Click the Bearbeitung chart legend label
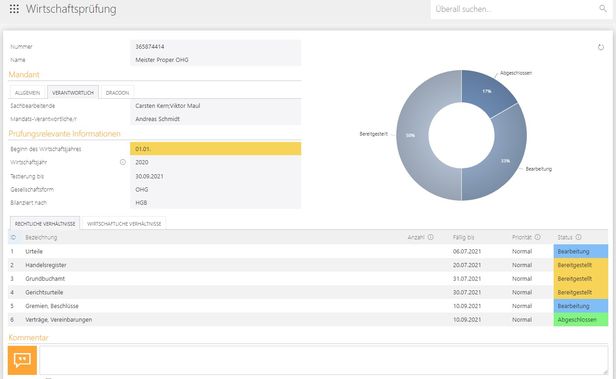This screenshot has width=616, height=379. pyautogui.click(x=539, y=169)
